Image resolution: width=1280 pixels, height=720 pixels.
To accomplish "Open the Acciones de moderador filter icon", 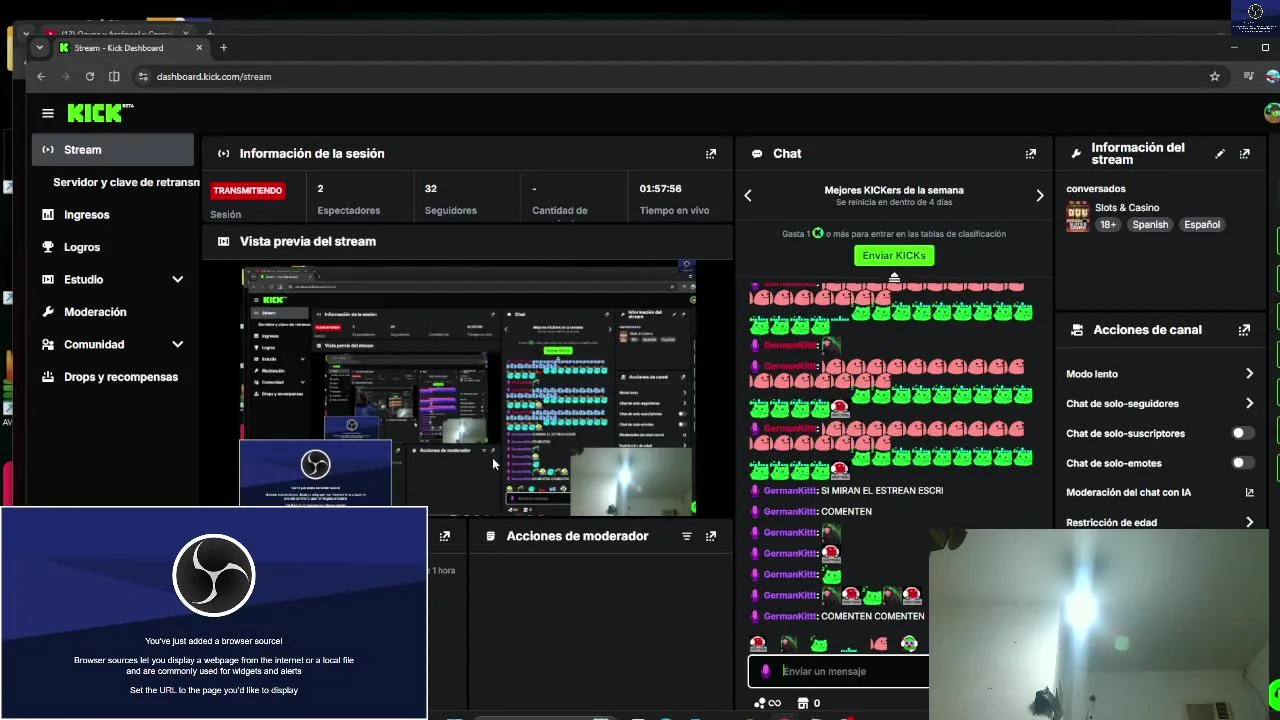I will pyautogui.click(x=687, y=536).
